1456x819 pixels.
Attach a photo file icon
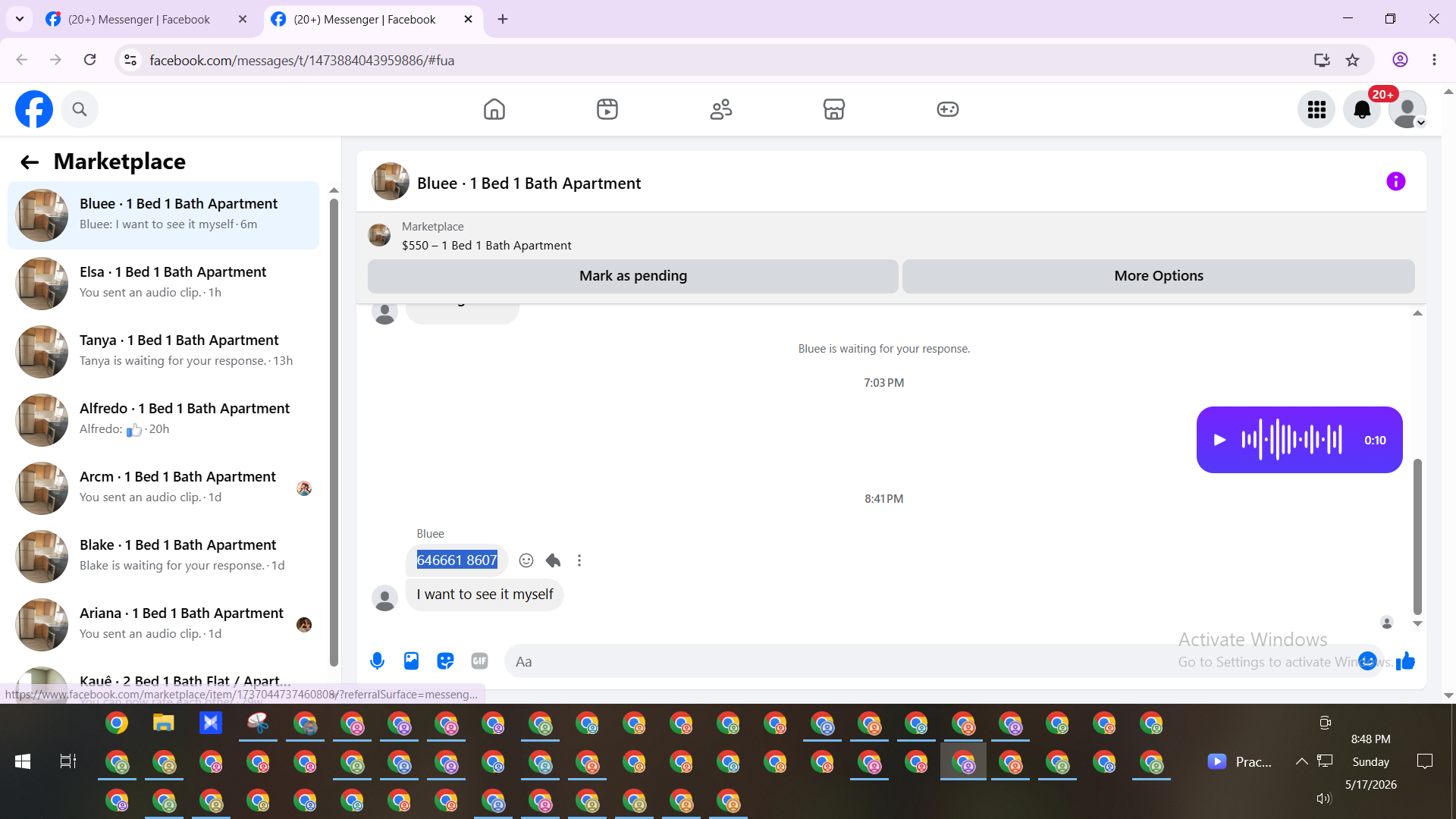pyautogui.click(x=411, y=661)
